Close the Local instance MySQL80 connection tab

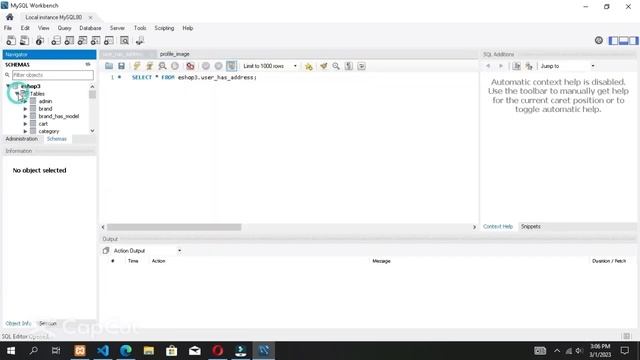(x=90, y=17)
